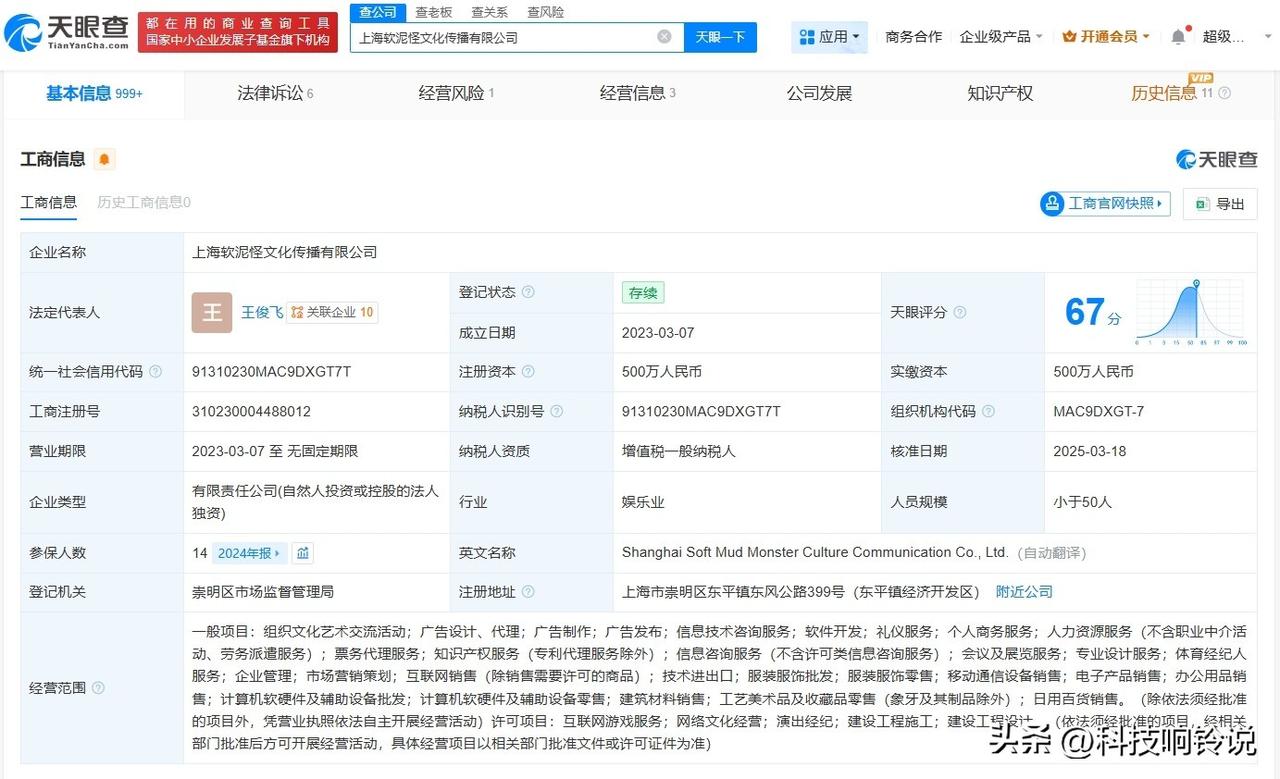Select the 历史工商信息 sub-tab
The width and height of the screenshot is (1280, 779).
pyautogui.click(x=144, y=202)
